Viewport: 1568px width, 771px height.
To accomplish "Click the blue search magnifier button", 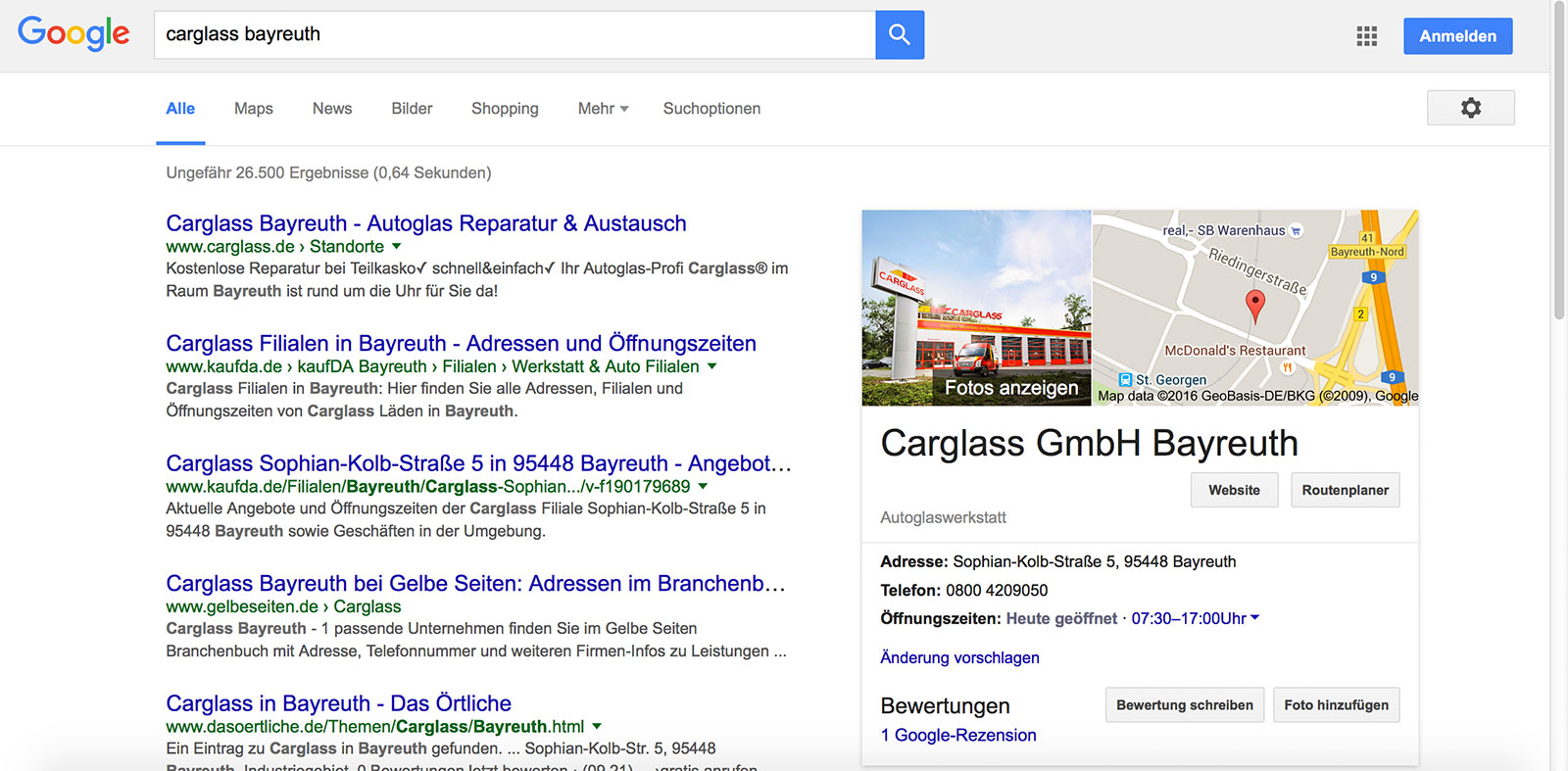I will (x=900, y=35).
